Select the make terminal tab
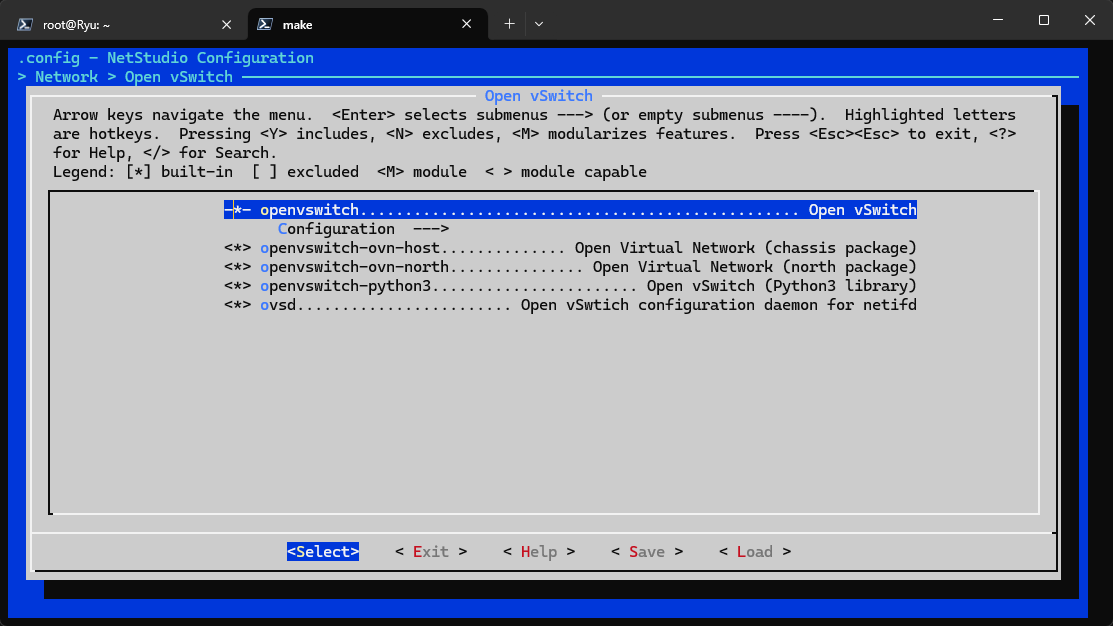The height and width of the screenshot is (626, 1113). click(x=368, y=25)
